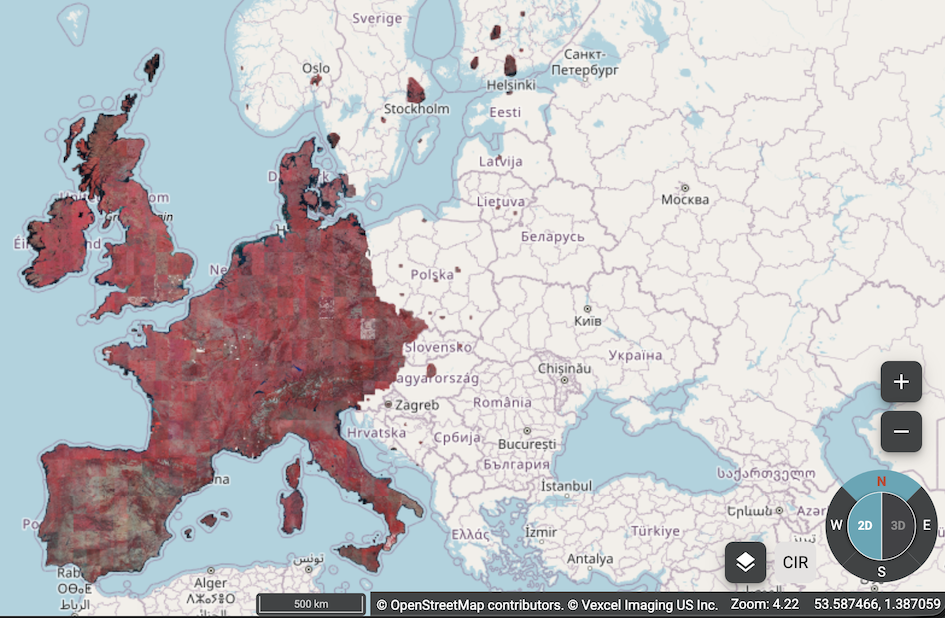Image resolution: width=945 pixels, height=618 pixels.
Task: Click the Stockholm city label
Action: tap(416, 109)
